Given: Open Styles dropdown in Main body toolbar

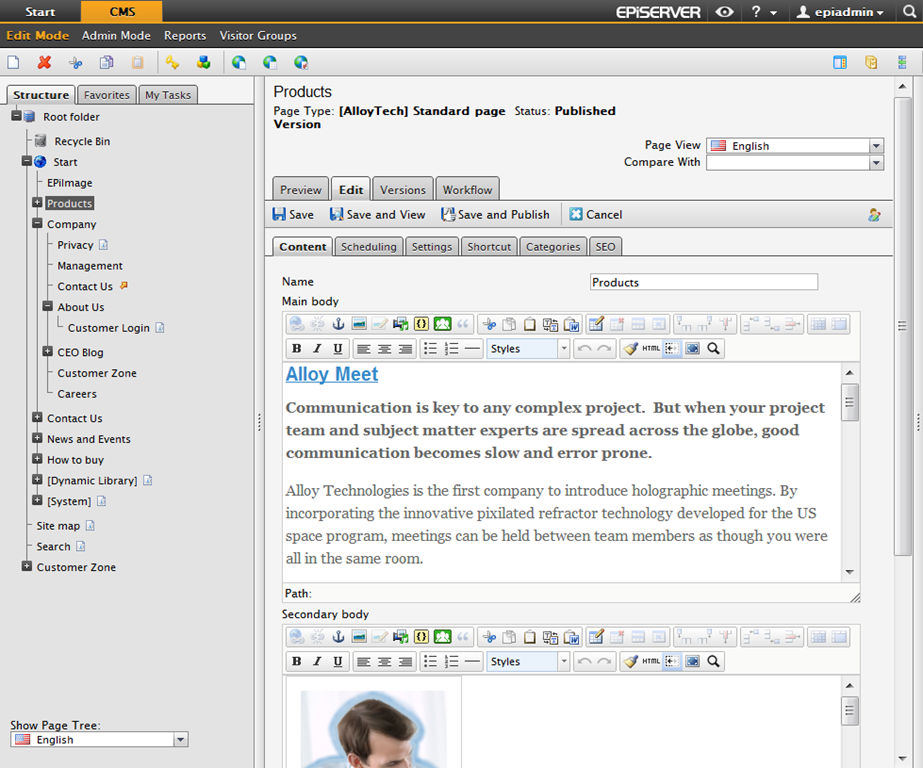Looking at the screenshot, I should coord(563,349).
